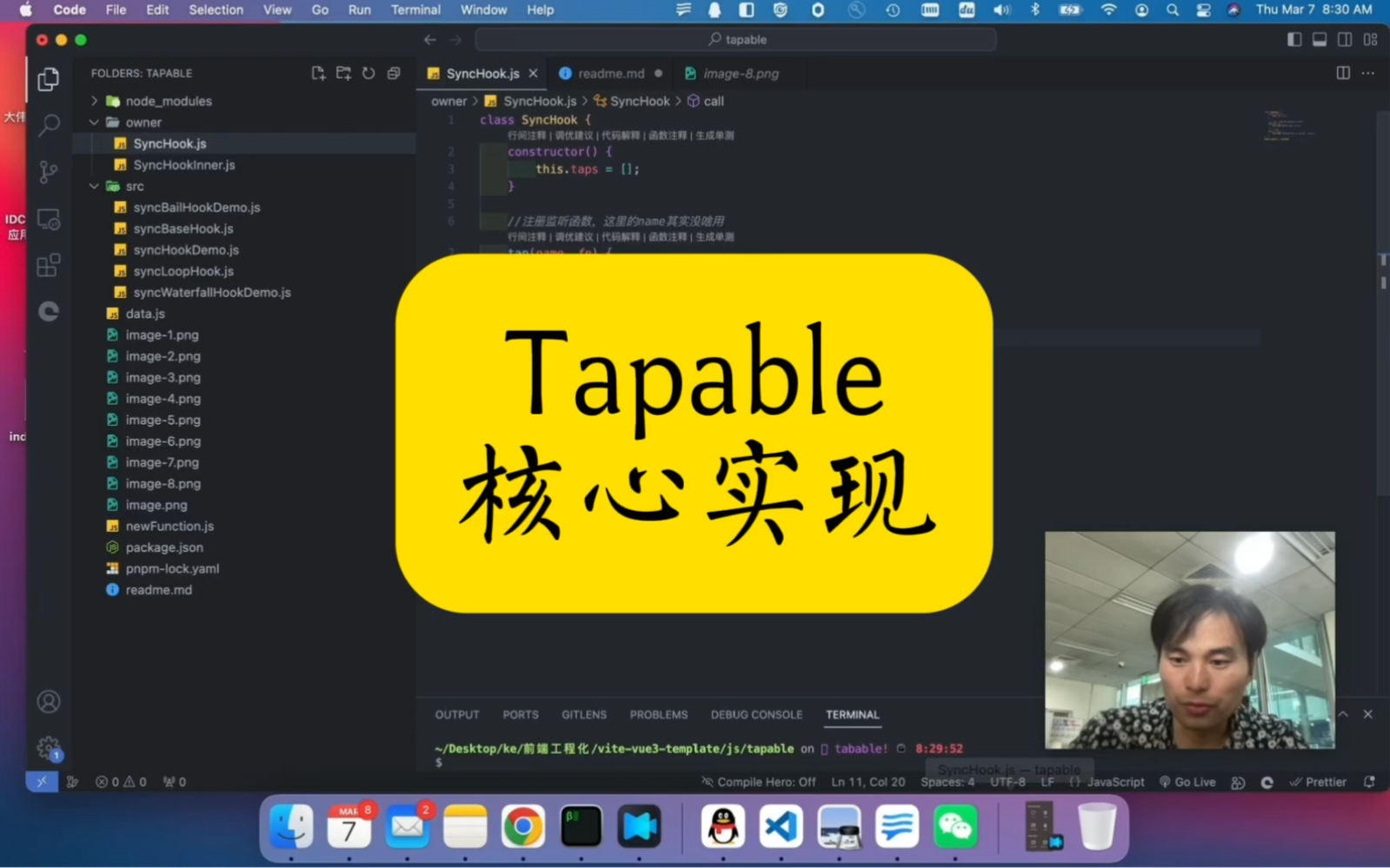
Task: Refresh the explorer file tree
Action: click(369, 73)
